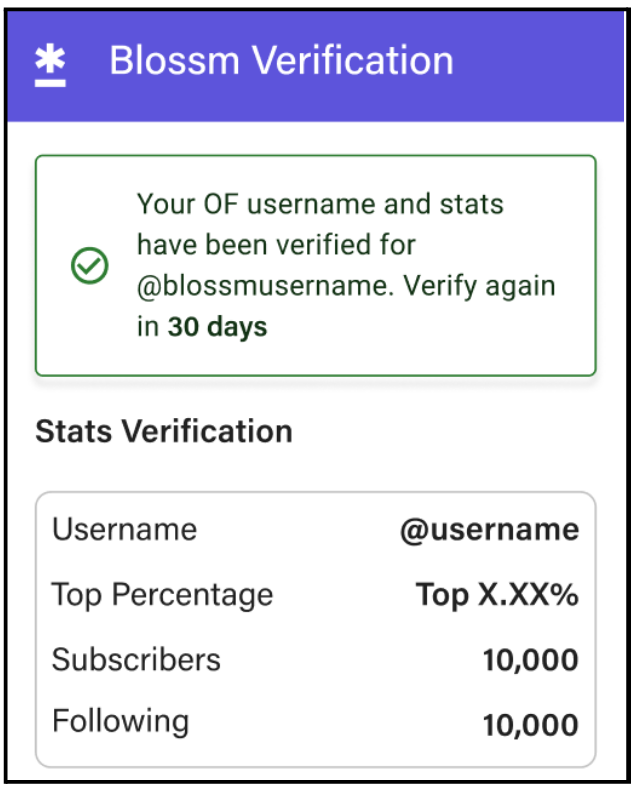Click the Subscribers count 10,000
The image size is (634, 790).
pyautogui.click(x=531, y=661)
